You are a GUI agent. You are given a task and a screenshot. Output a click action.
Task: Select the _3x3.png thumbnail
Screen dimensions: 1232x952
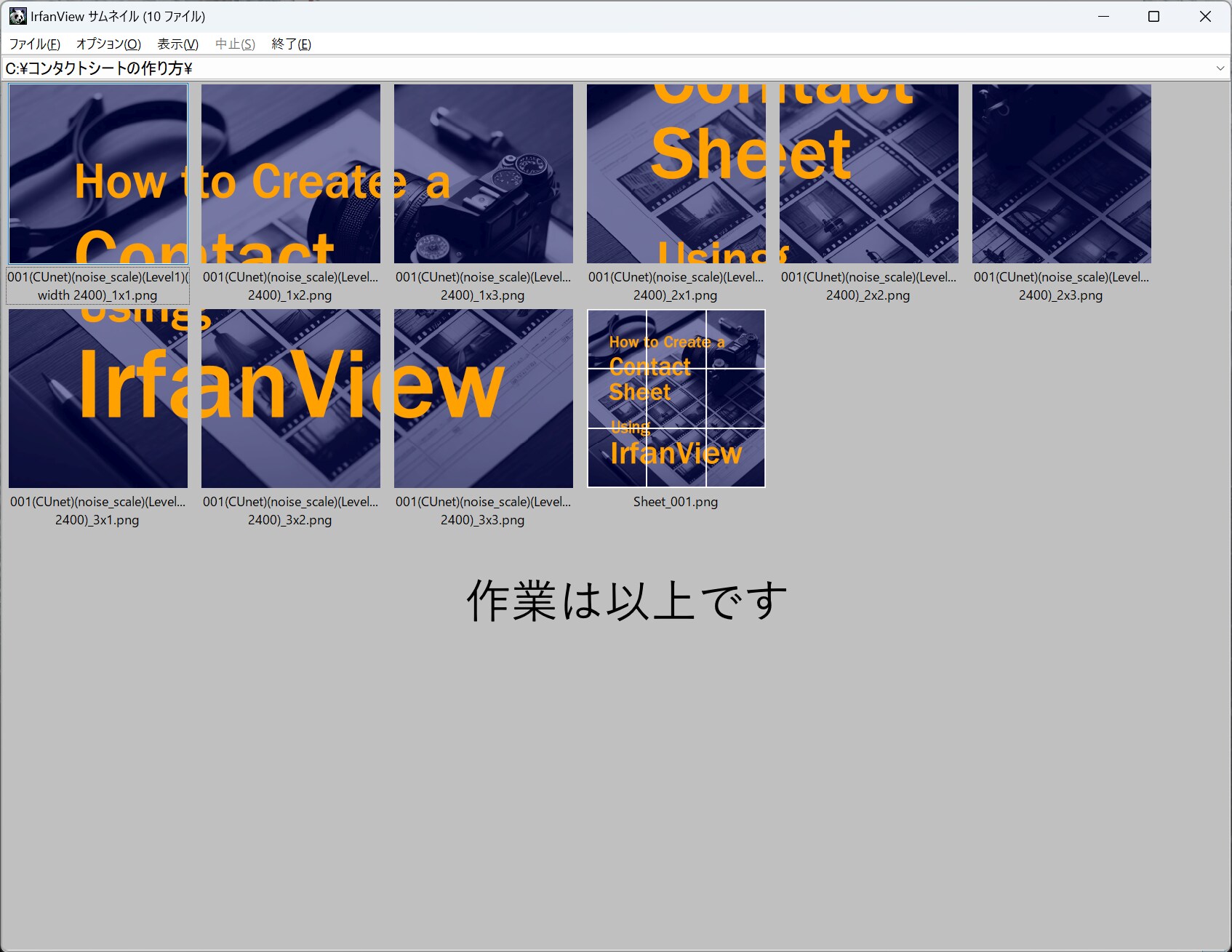tap(484, 399)
